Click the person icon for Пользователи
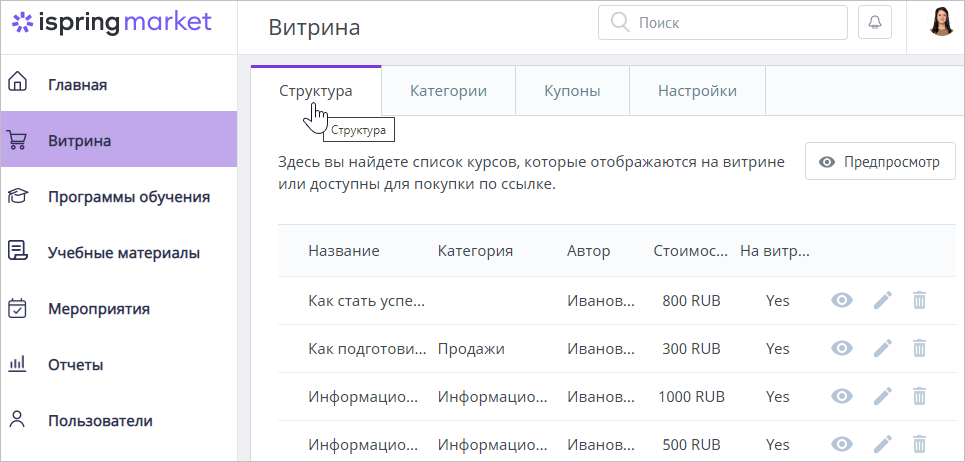 17,420
